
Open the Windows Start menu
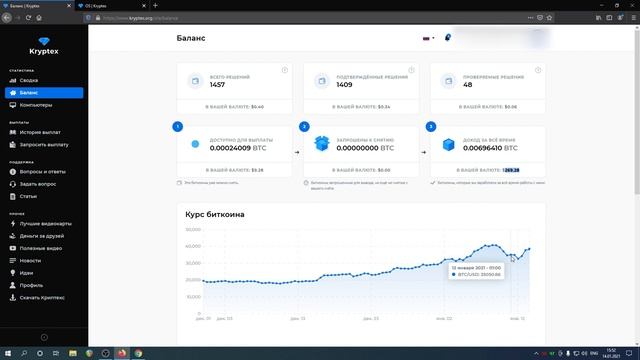(x=8, y=353)
